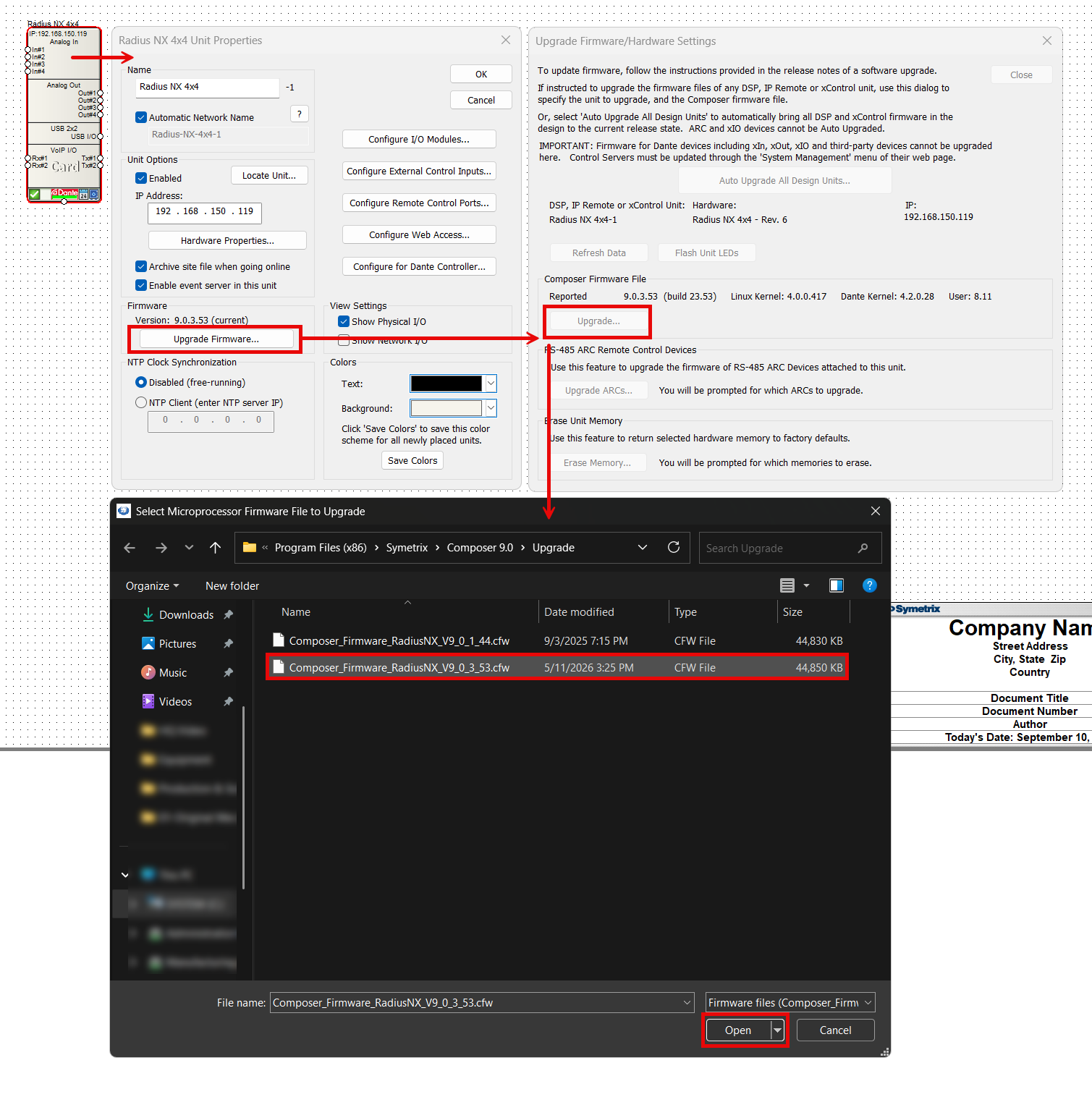Toggle the Enabled unit option checkbox
The height and width of the screenshot is (1097, 1092).
click(141, 178)
